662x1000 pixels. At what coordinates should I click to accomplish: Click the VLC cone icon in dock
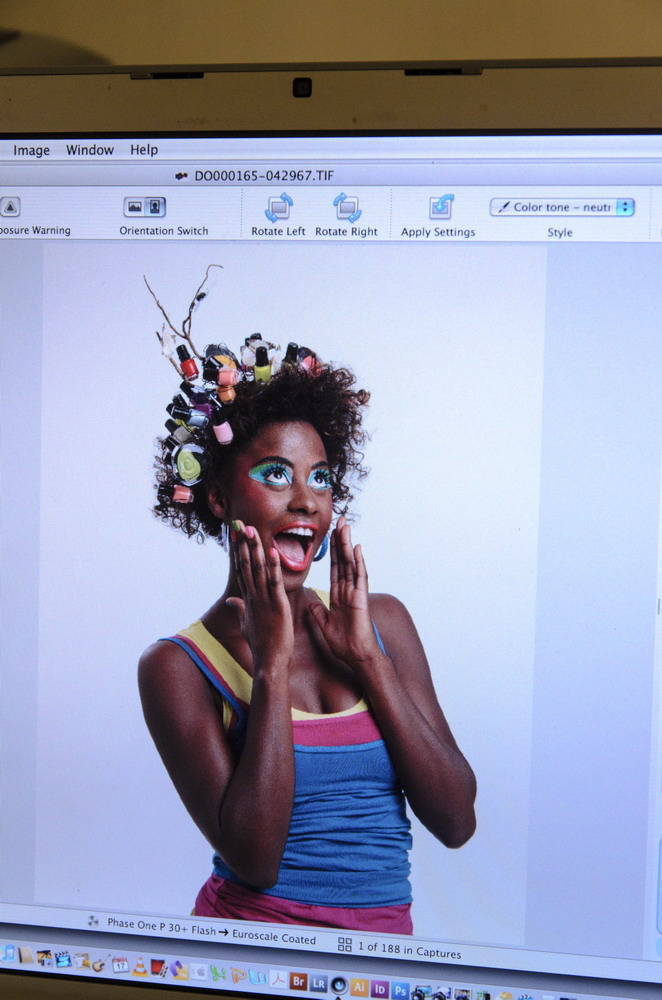pyautogui.click(x=140, y=967)
